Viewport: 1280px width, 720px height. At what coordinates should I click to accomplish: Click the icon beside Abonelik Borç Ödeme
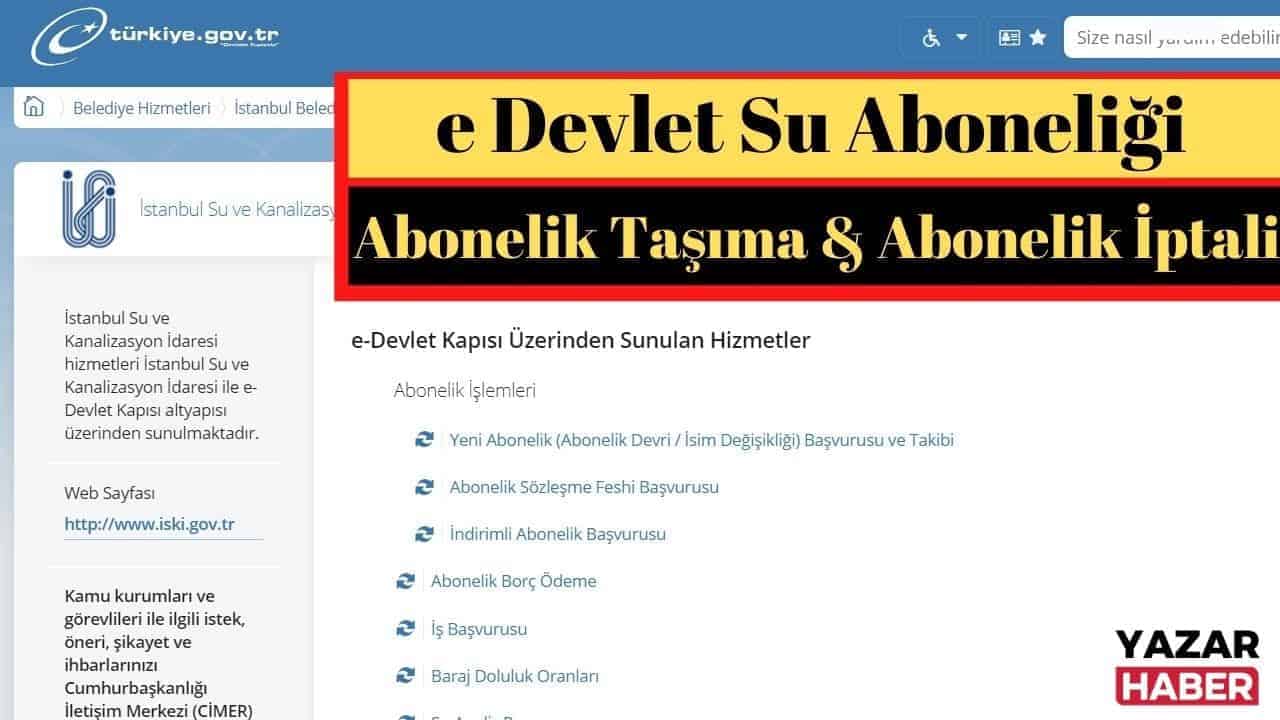point(405,581)
